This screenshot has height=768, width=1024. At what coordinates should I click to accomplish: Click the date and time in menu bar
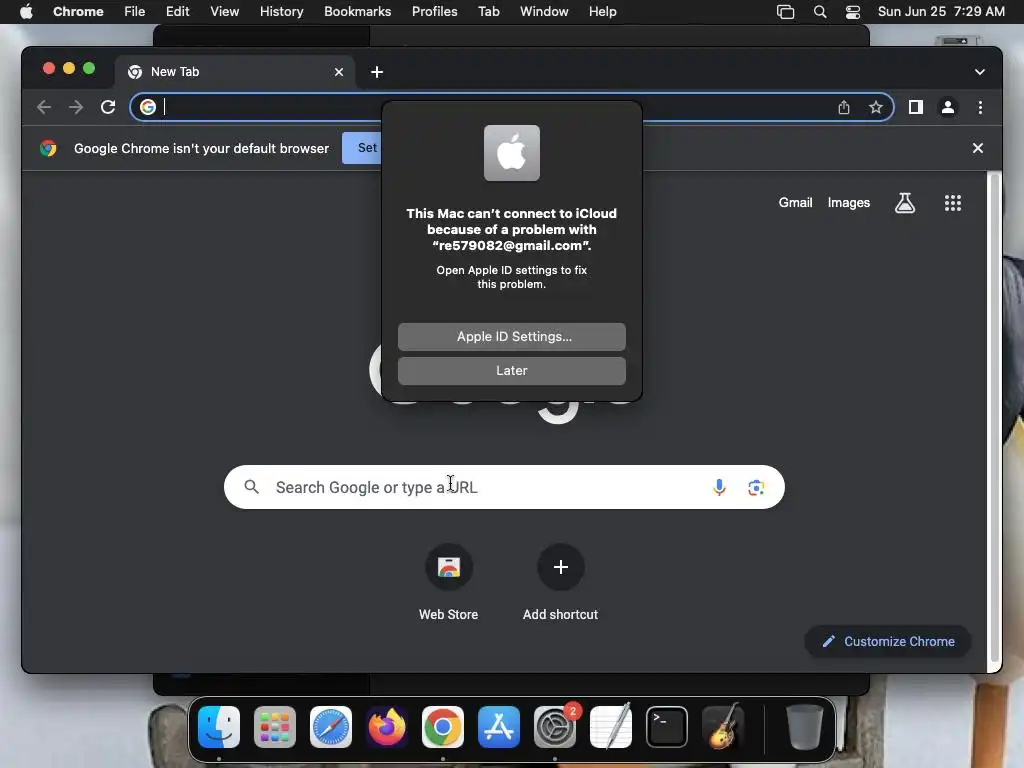click(941, 12)
